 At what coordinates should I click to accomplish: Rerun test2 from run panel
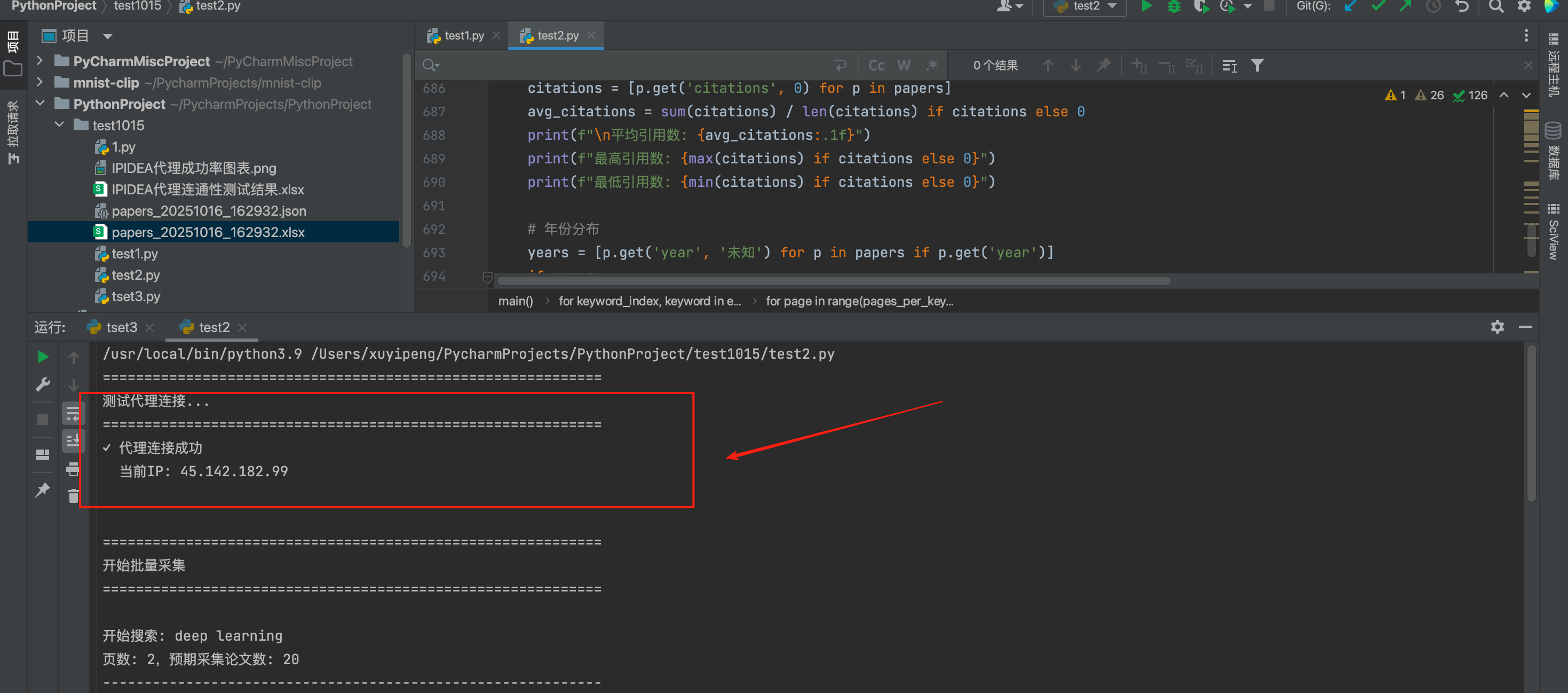(43, 357)
